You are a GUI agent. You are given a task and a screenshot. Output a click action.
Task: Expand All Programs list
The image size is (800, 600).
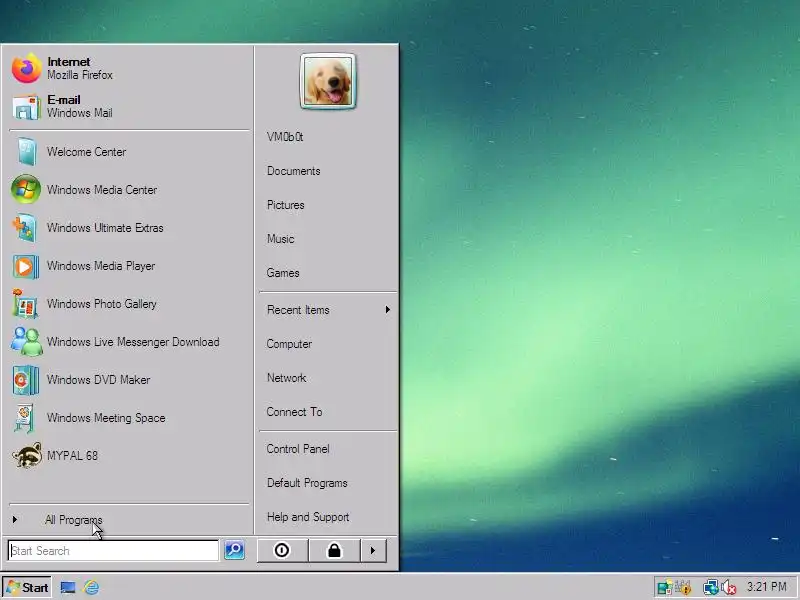(73, 520)
